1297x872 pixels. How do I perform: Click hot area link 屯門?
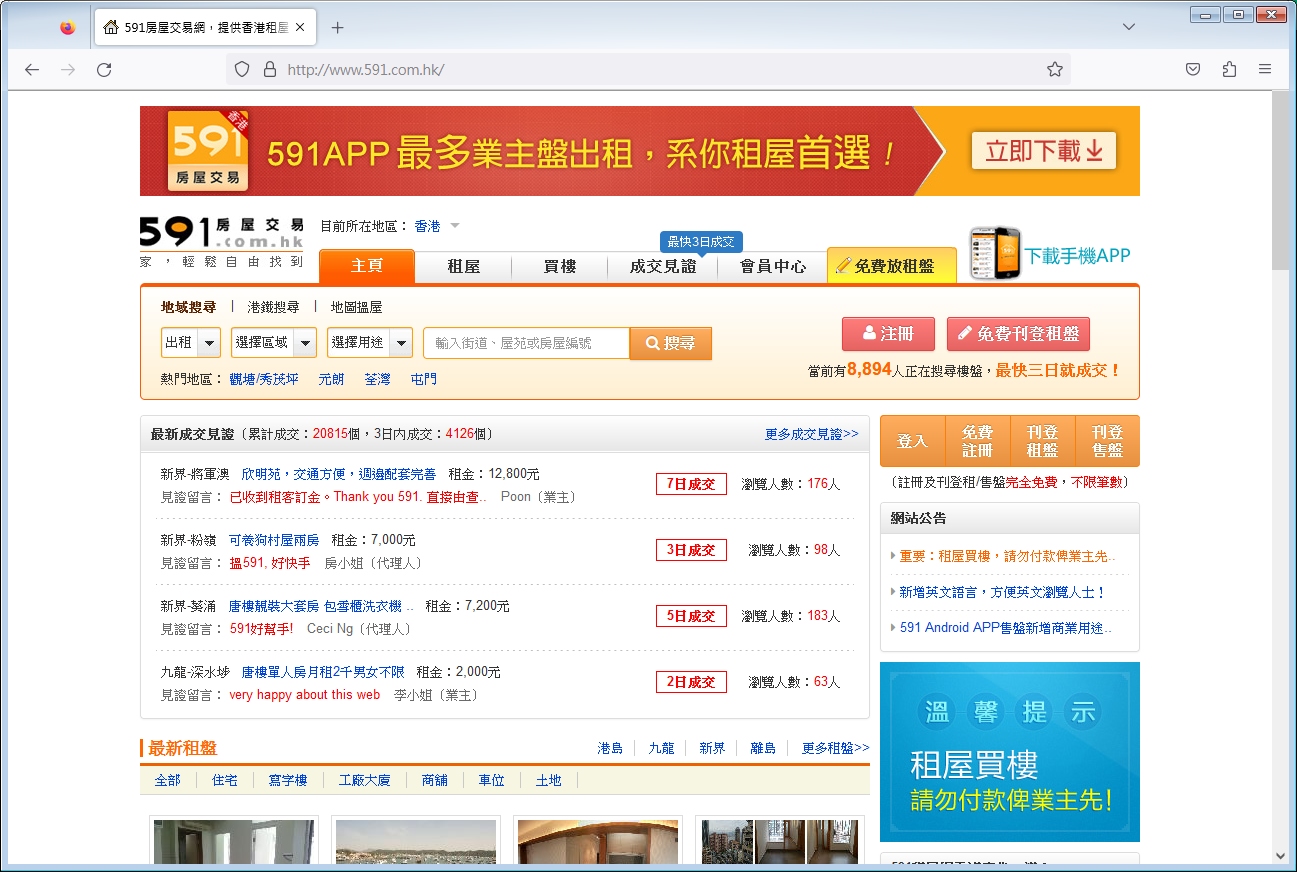(x=423, y=379)
